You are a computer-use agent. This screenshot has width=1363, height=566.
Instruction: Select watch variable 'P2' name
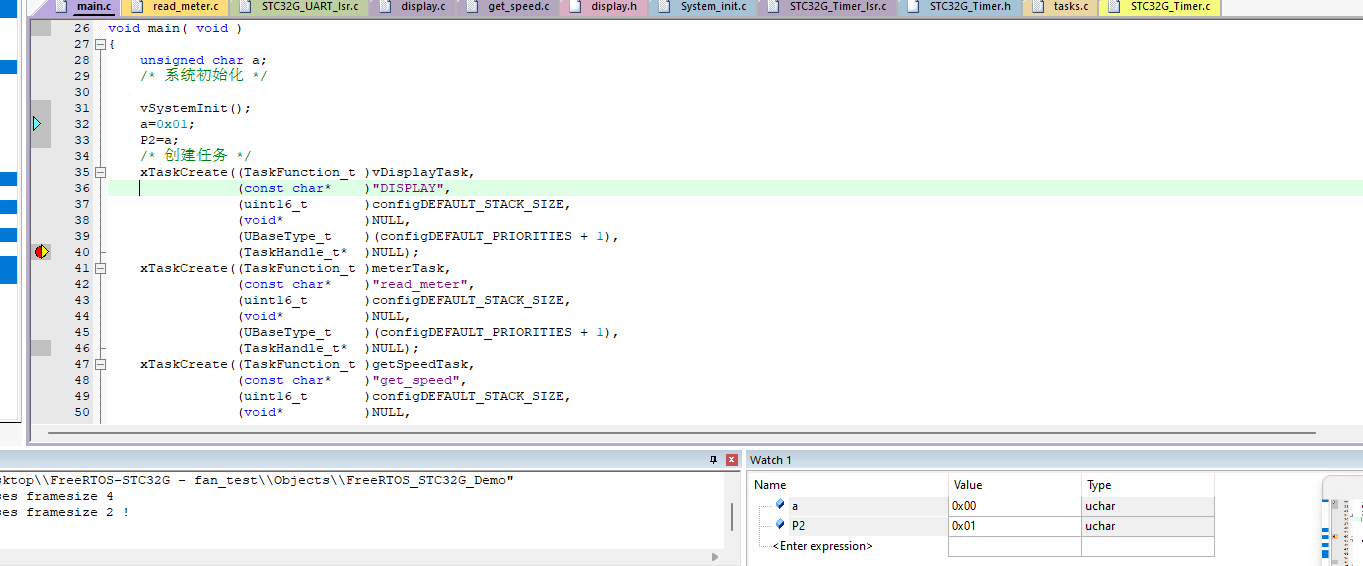(x=798, y=525)
